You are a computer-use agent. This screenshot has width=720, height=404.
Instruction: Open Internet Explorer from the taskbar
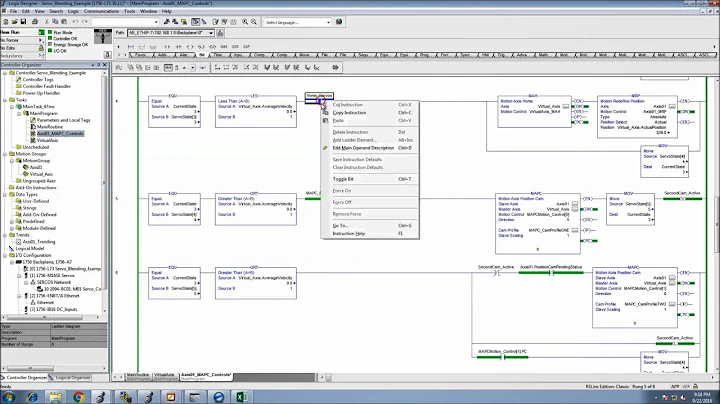tap(32, 397)
